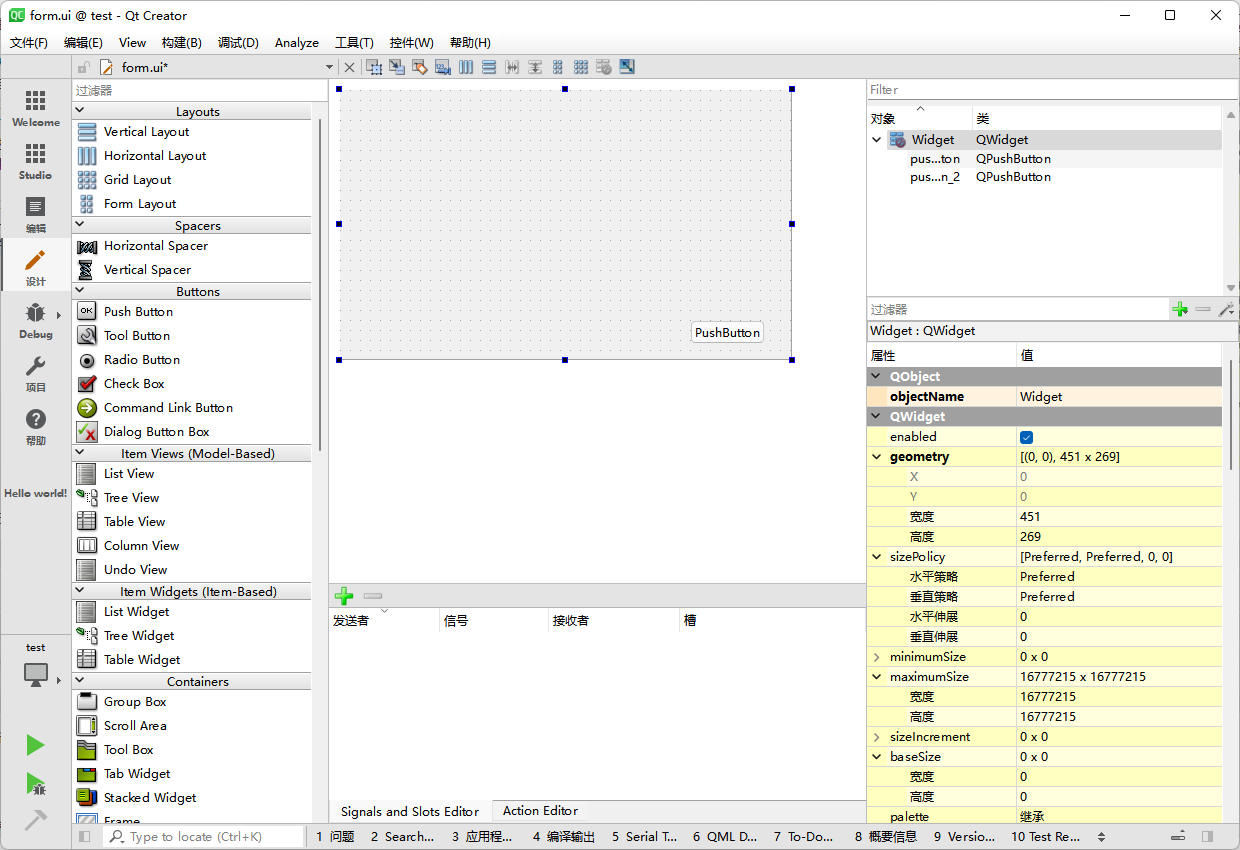
Task: Apply Lay Out Horizontally toolbar icon
Action: click(466, 67)
